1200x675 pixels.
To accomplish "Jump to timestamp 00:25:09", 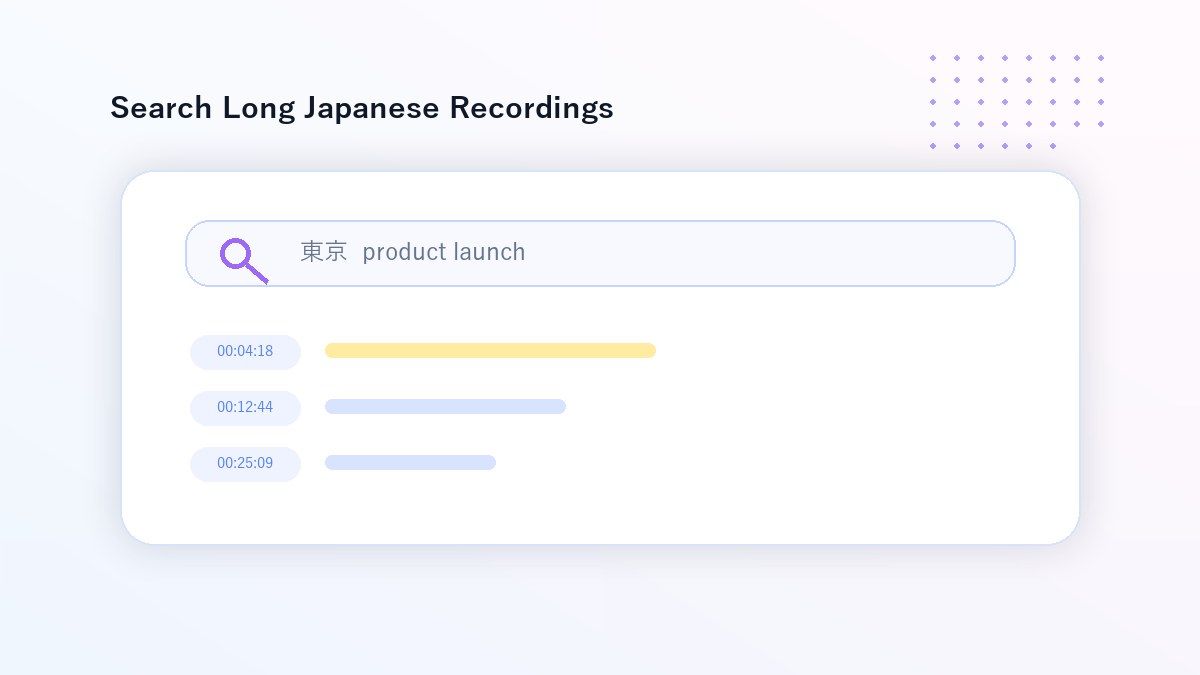I will click(245, 464).
